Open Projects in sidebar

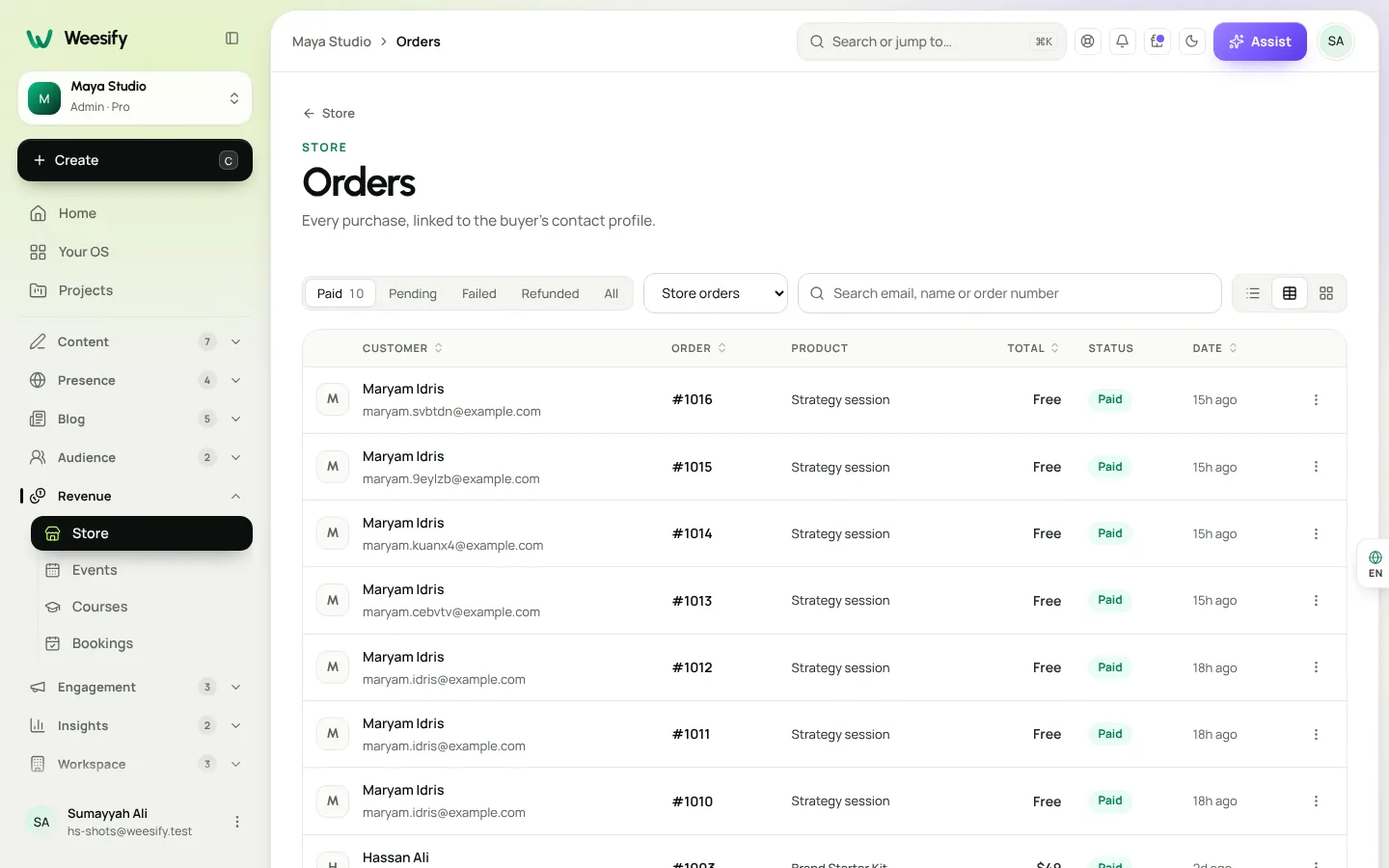[x=135, y=290]
